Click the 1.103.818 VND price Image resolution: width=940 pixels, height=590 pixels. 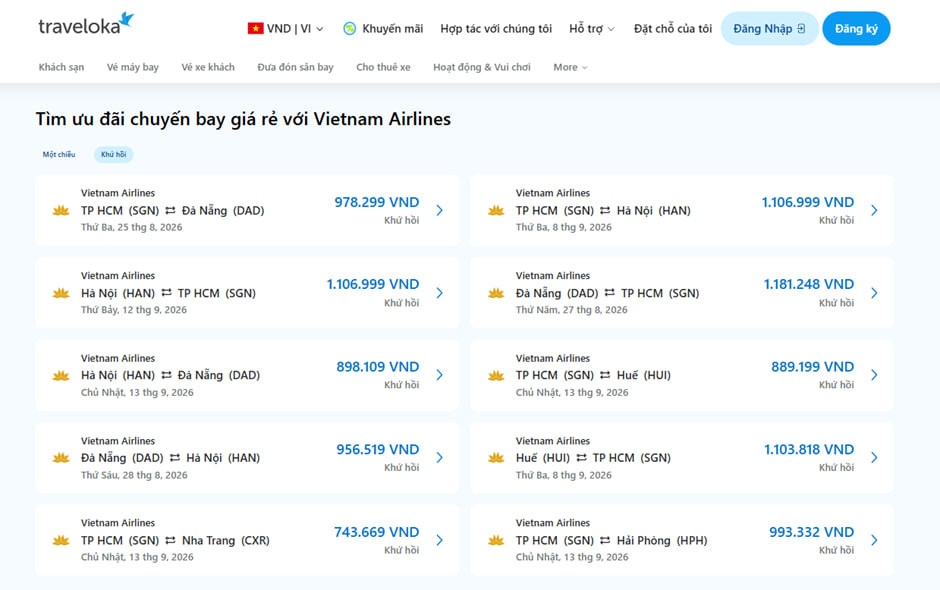[x=809, y=450]
